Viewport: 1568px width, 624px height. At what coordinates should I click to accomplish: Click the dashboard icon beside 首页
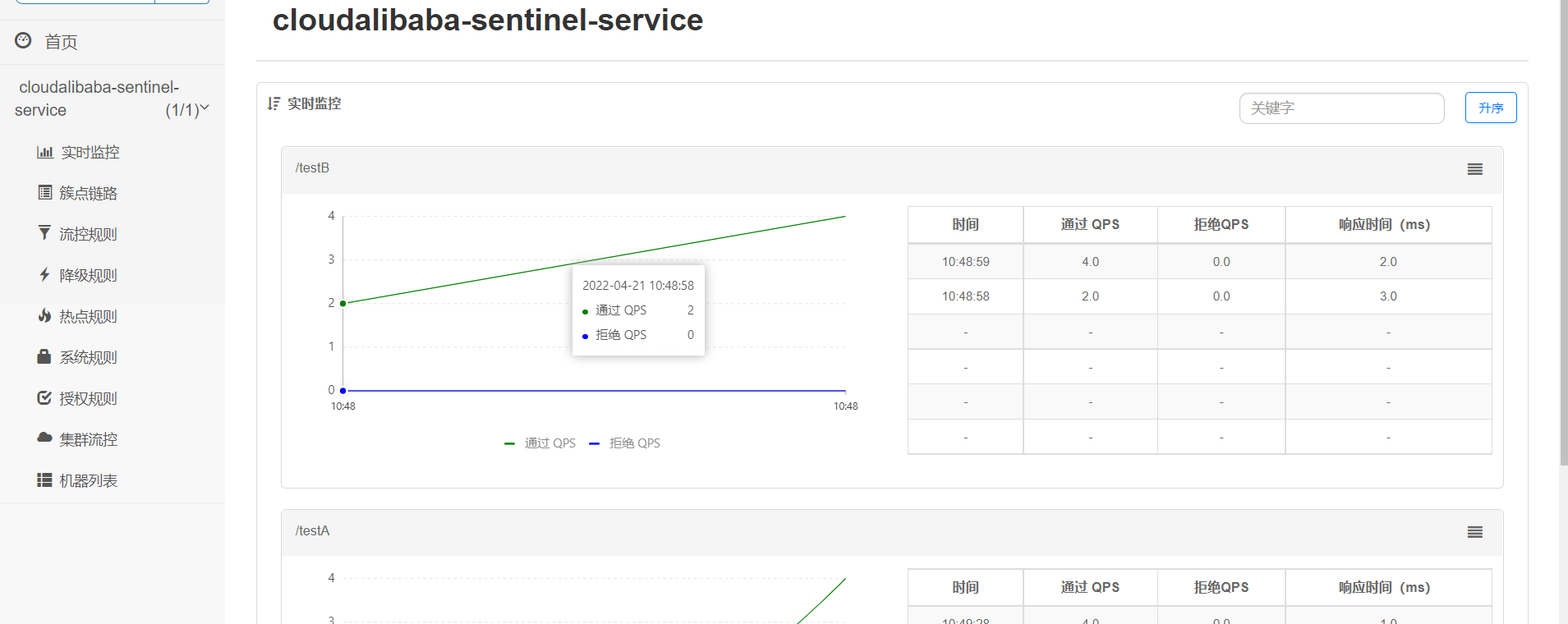click(23, 40)
